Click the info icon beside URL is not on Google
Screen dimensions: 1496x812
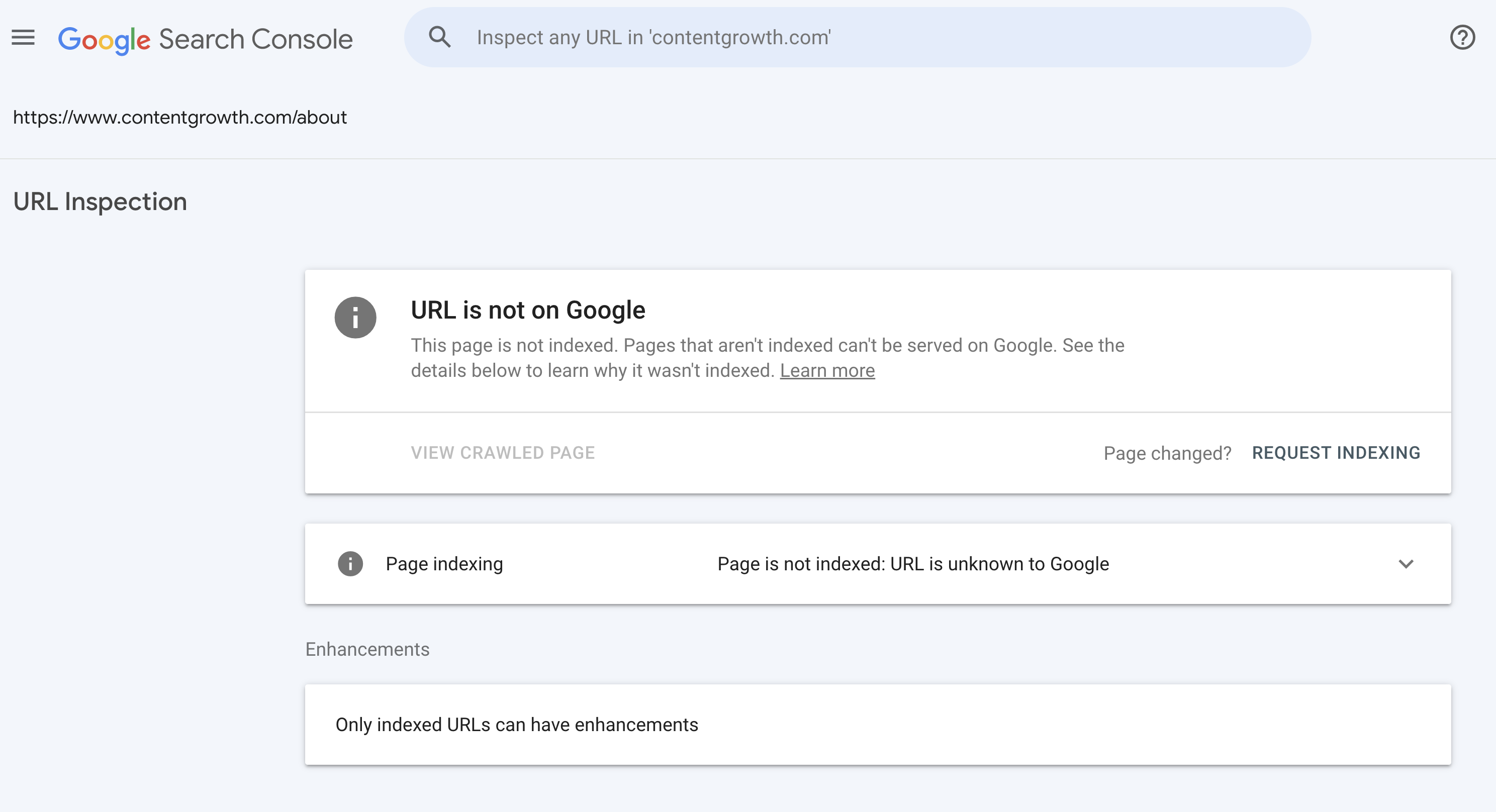[355, 318]
